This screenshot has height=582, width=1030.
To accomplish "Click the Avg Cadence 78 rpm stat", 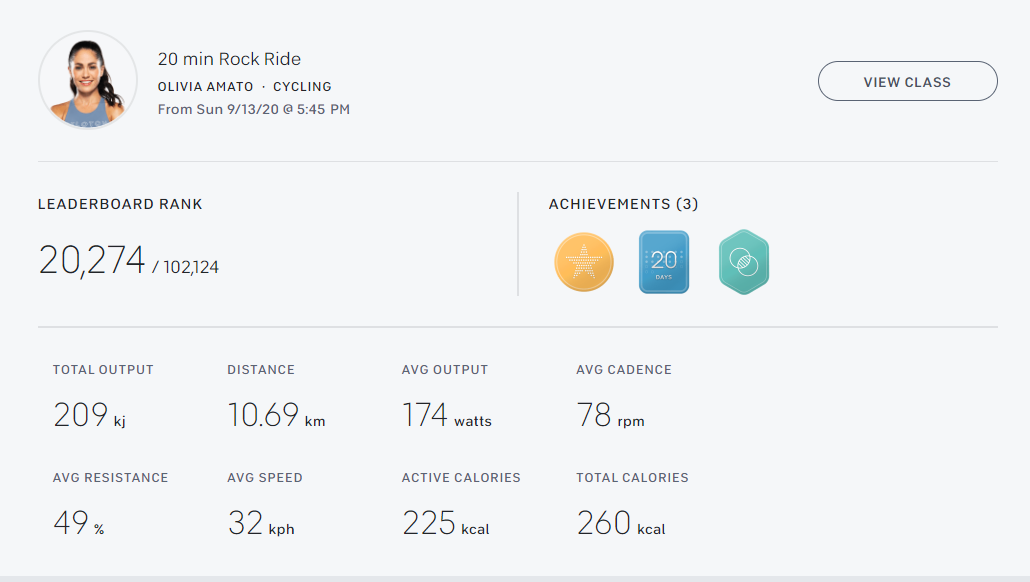I will (610, 415).
